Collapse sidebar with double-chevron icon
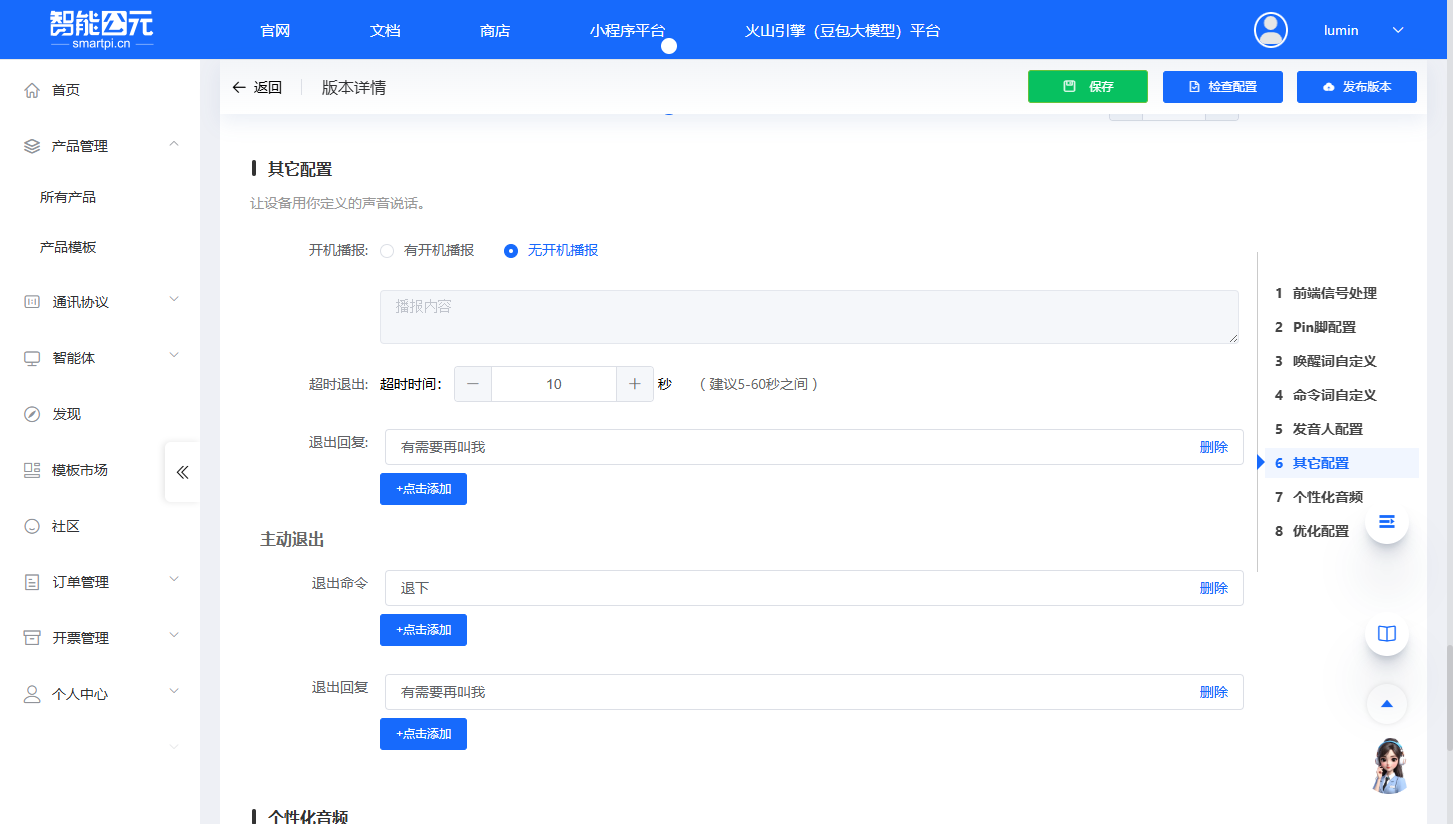The width and height of the screenshot is (1453, 824). [x=182, y=472]
